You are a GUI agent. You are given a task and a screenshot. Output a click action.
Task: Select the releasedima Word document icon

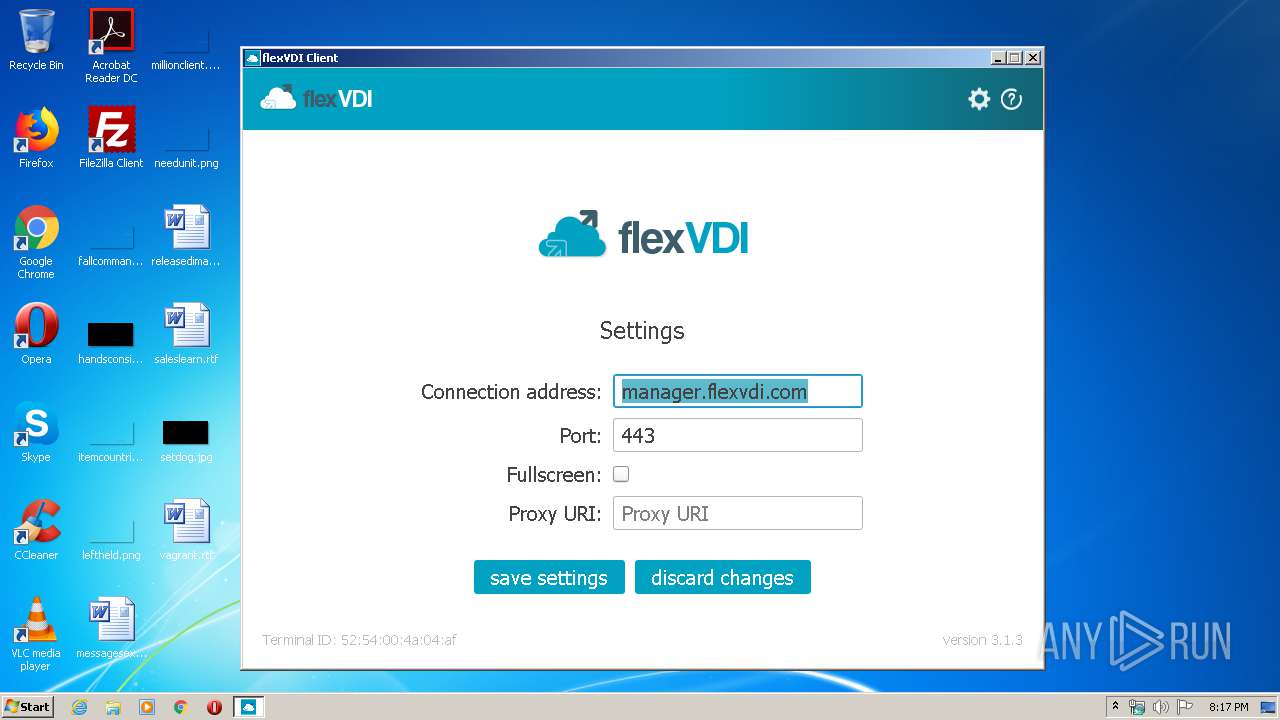coord(186,236)
